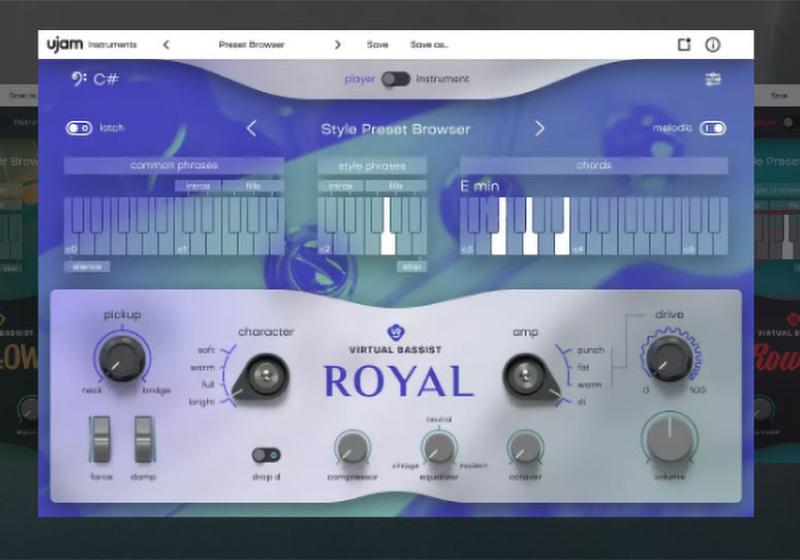The height and width of the screenshot is (560, 800).
Task: Select intros tab under common phrases
Action: tap(197, 186)
